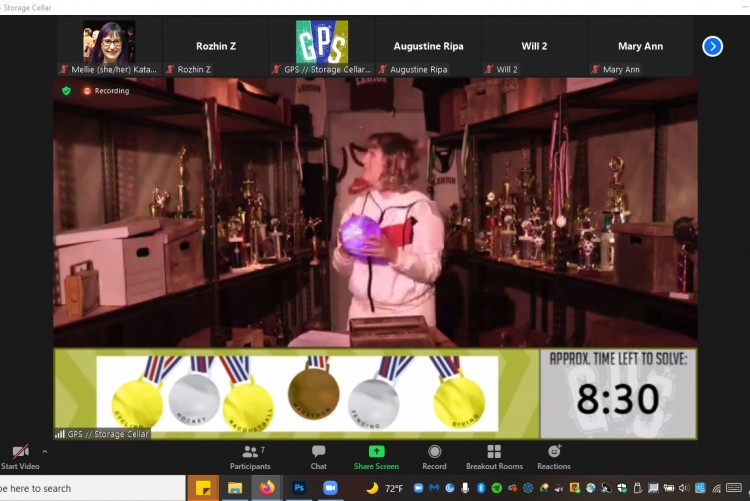This screenshot has height=501, width=750.
Task: Show more participants with blue arrow
Action: tap(712, 46)
